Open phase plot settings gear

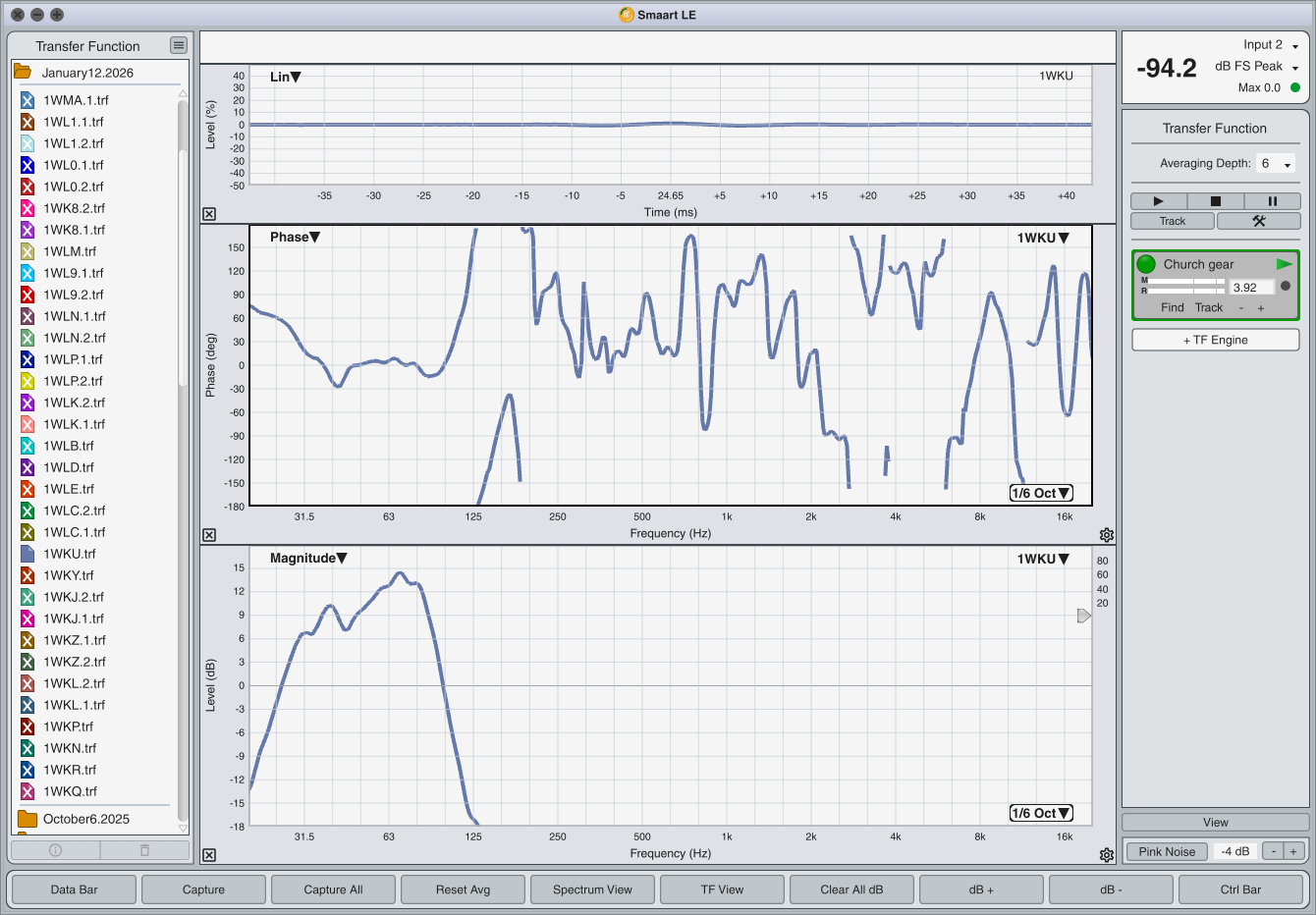coord(1107,535)
